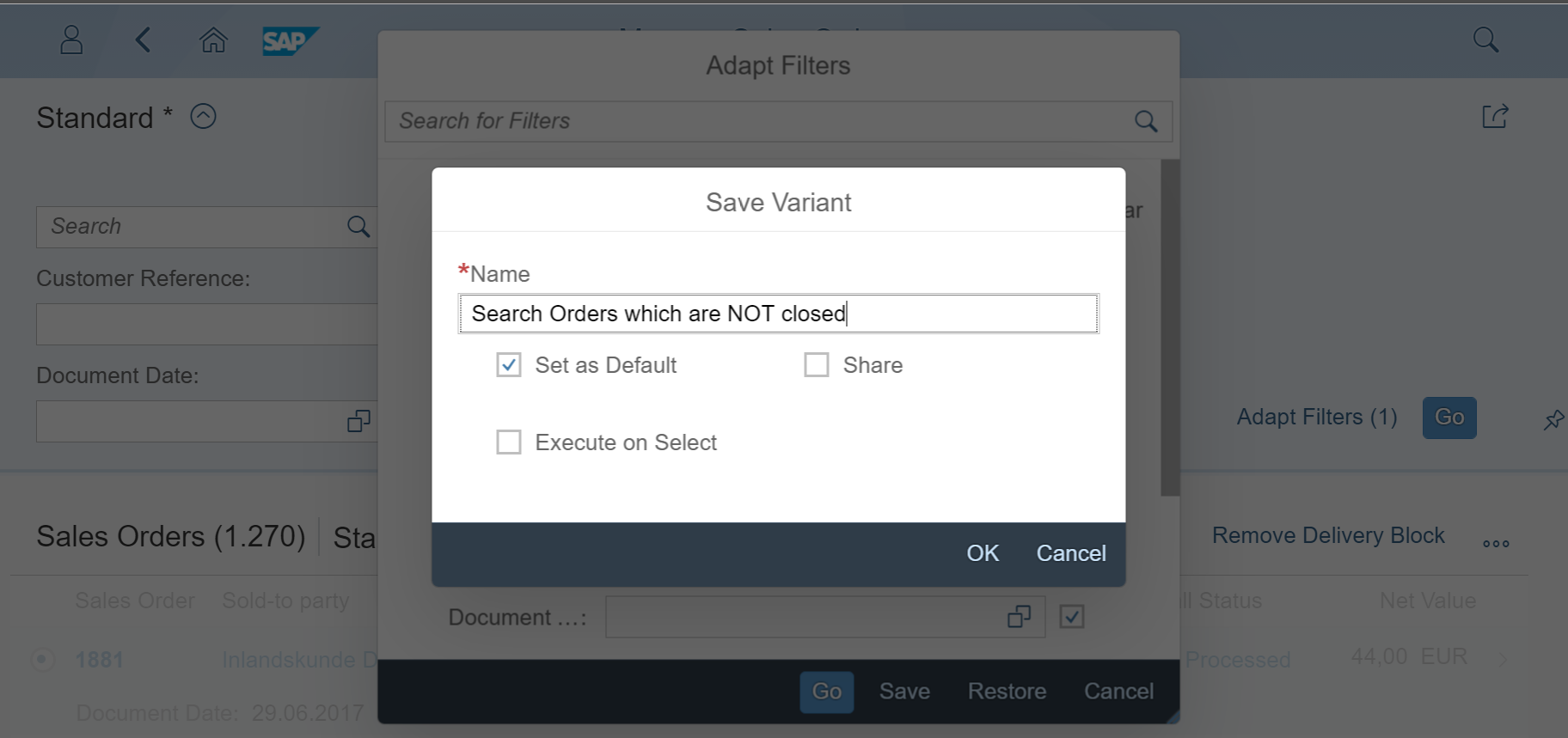The width and height of the screenshot is (1568, 738).
Task: Open the user profile icon
Action: 71,40
